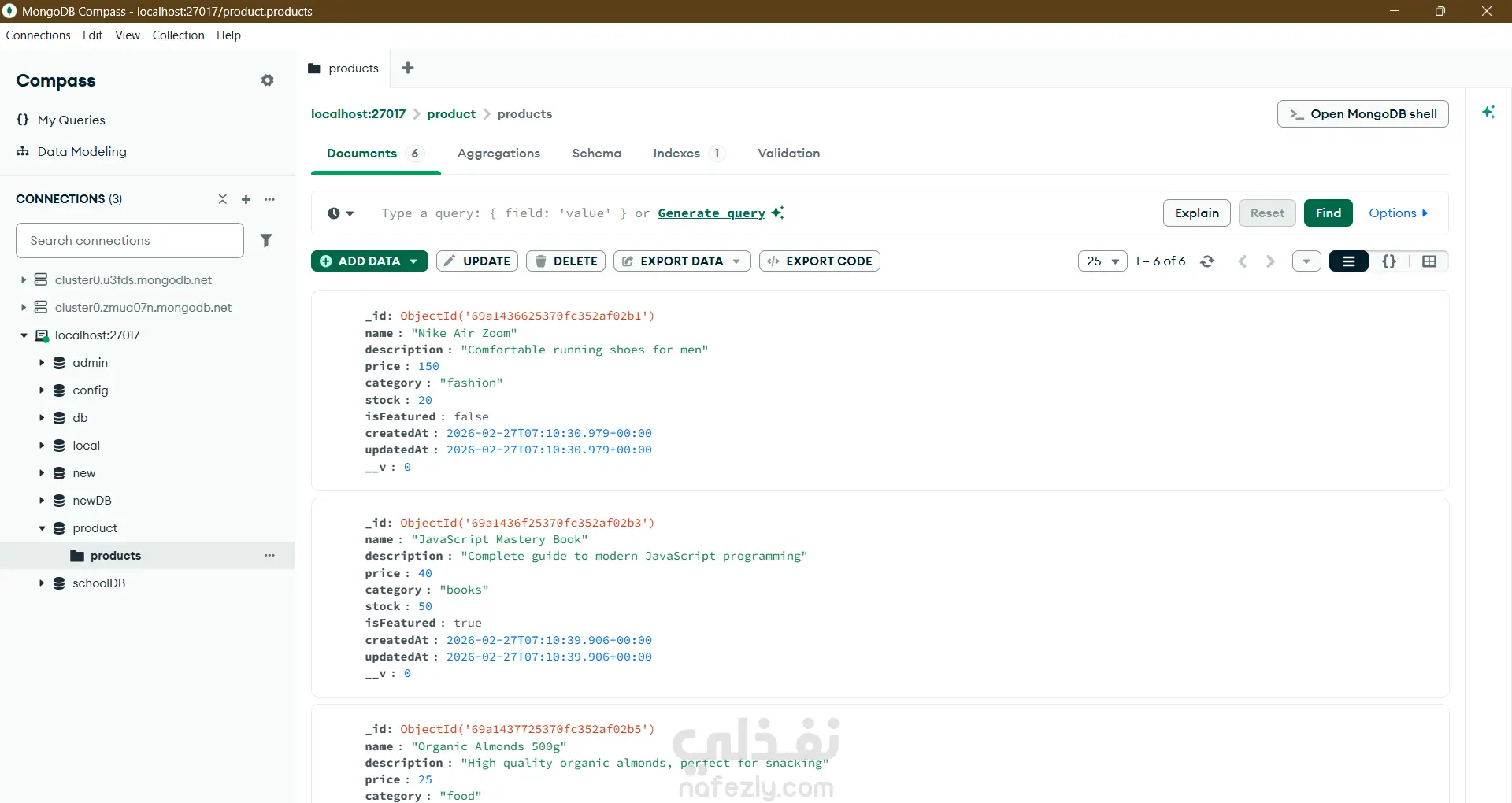This screenshot has height=803, width=1512.
Task: Click the Delete button
Action: [x=565, y=261]
